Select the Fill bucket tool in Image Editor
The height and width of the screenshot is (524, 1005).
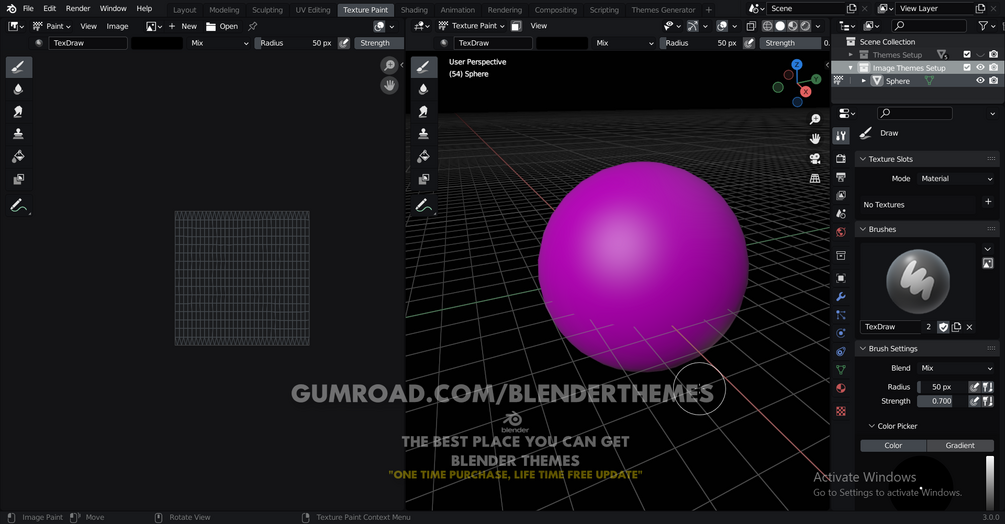pyautogui.click(x=19, y=156)
